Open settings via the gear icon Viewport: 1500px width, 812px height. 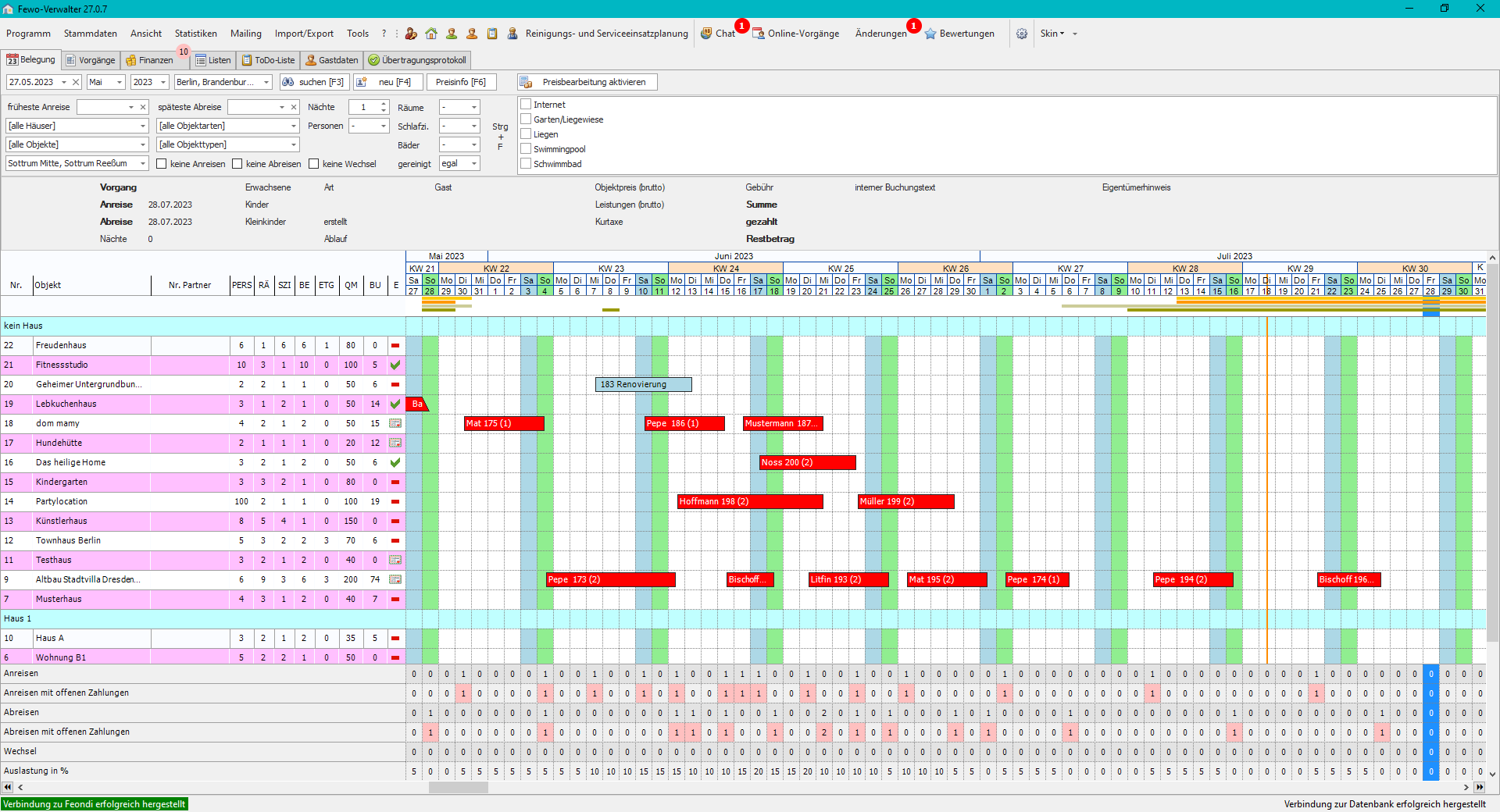[x=1021, y=34]
